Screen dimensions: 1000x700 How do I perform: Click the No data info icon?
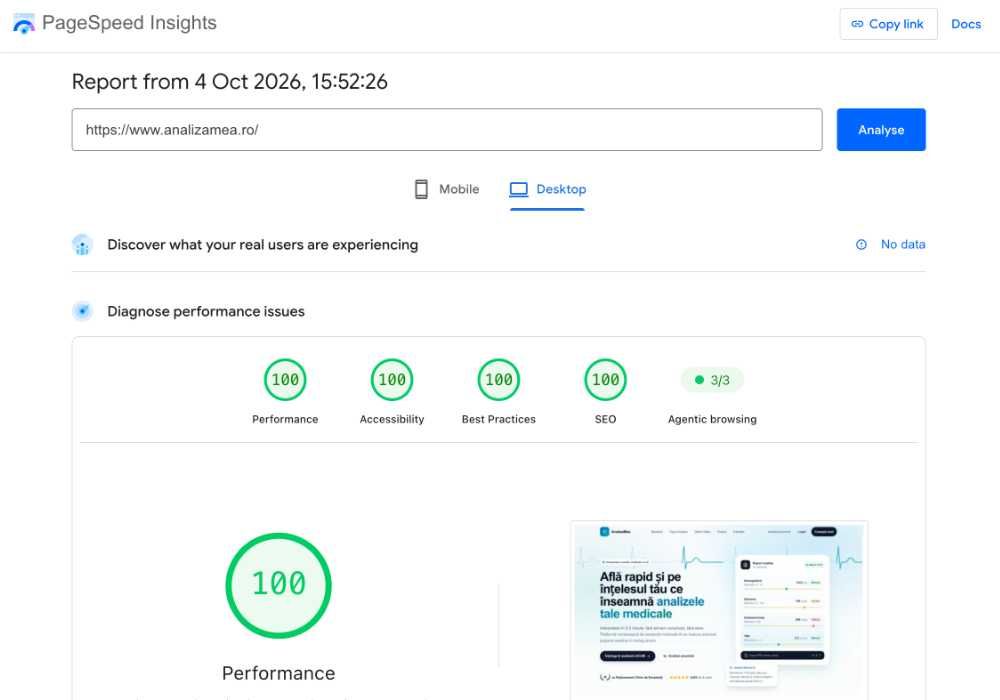[861, 244]
